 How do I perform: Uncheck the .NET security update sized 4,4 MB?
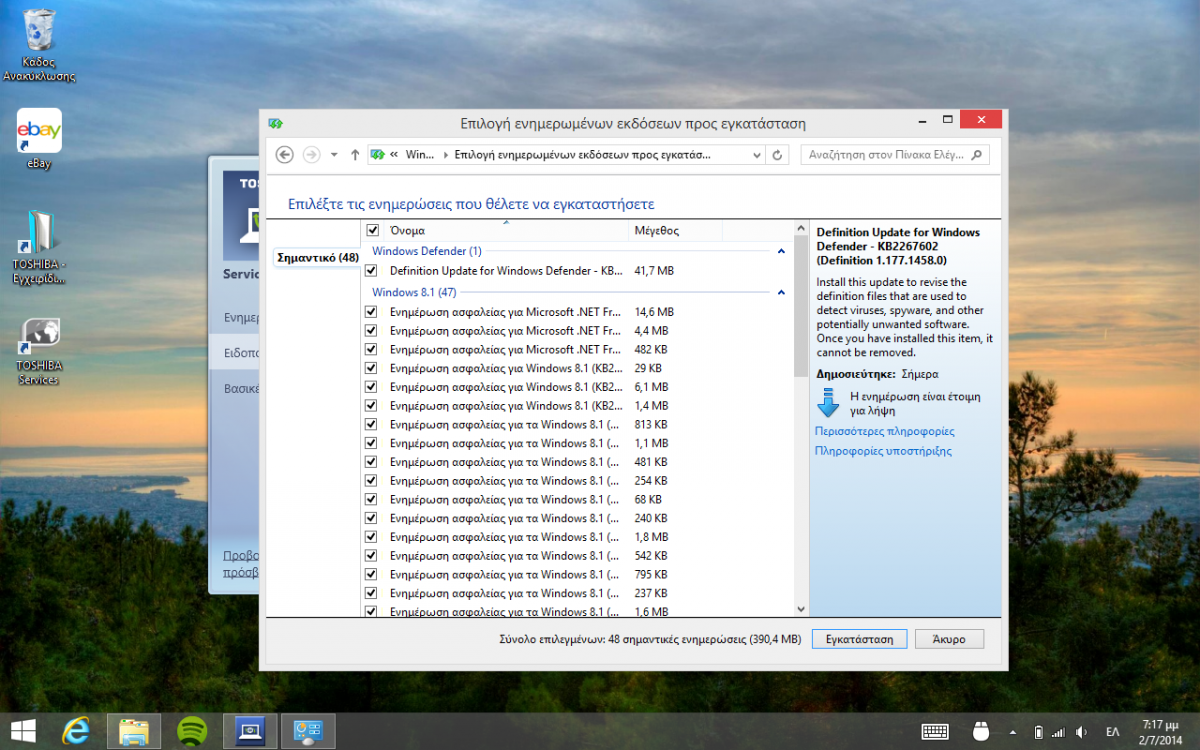pos(372,331)
